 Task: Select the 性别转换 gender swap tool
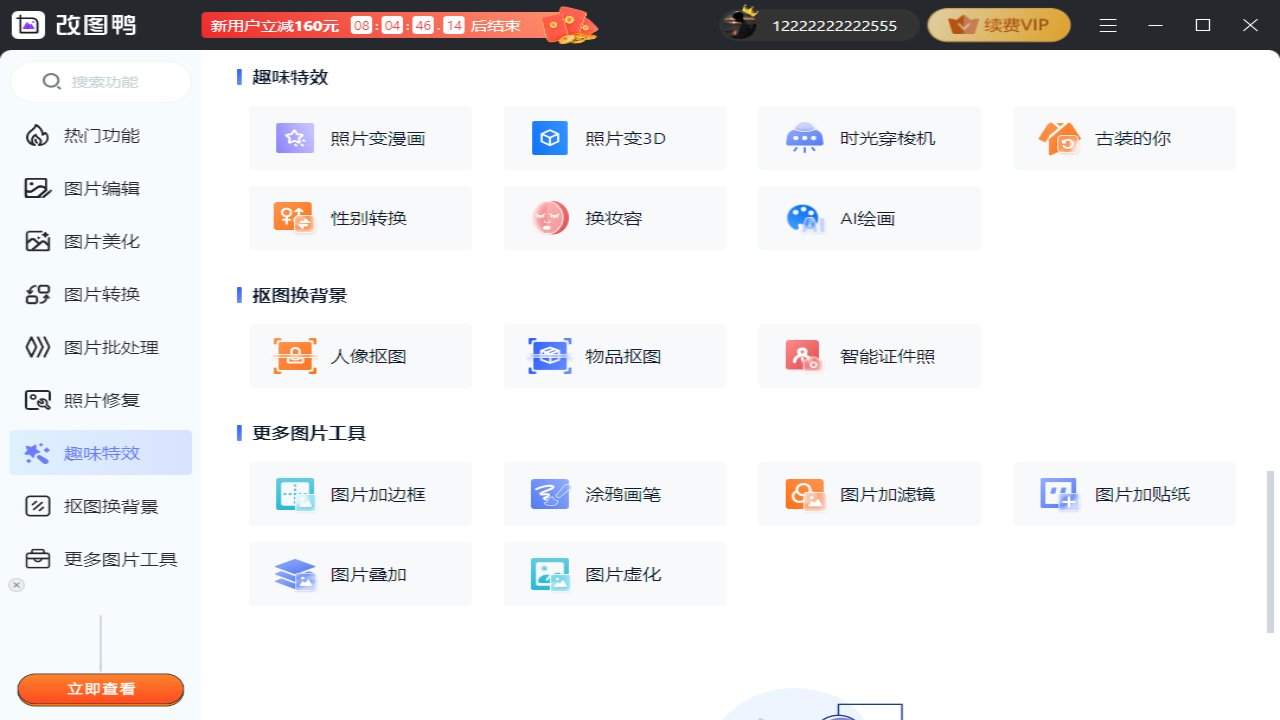click(360, 217)
